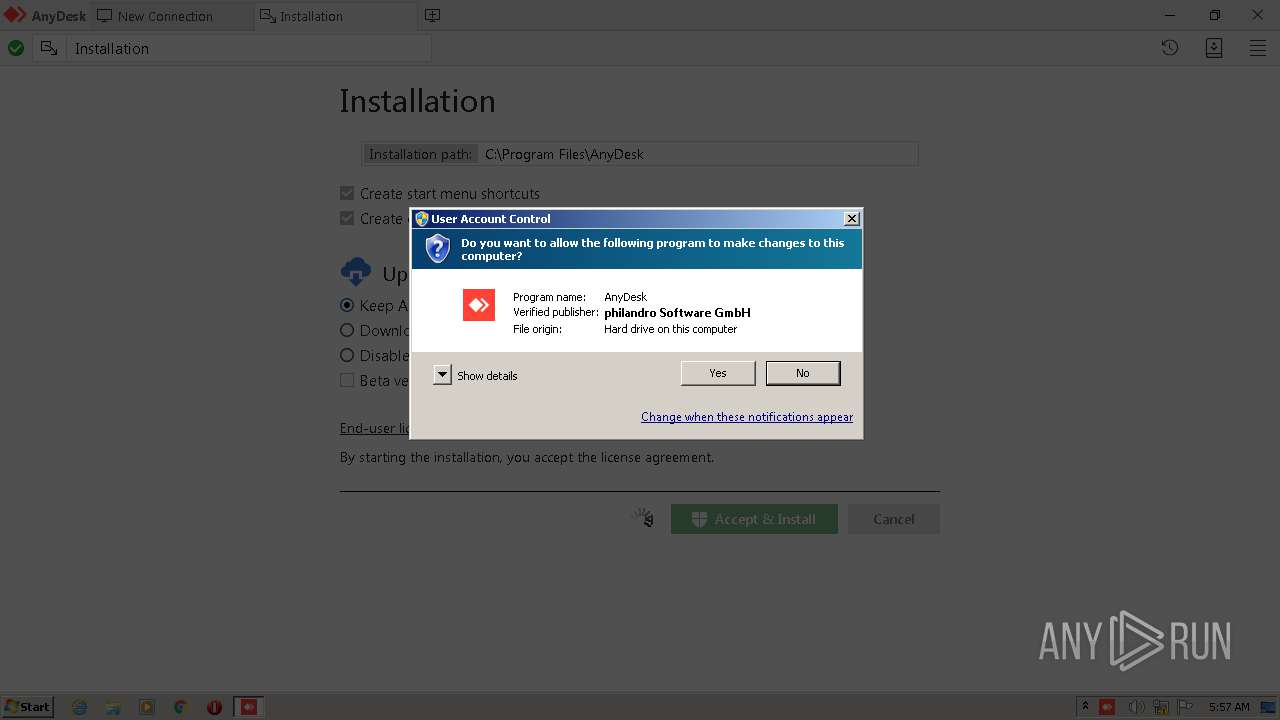Image resolution: width=1280 pixels, height=720 pixels.
Task: Toggle the Beta version checkbox
Action: click(347, 380)
